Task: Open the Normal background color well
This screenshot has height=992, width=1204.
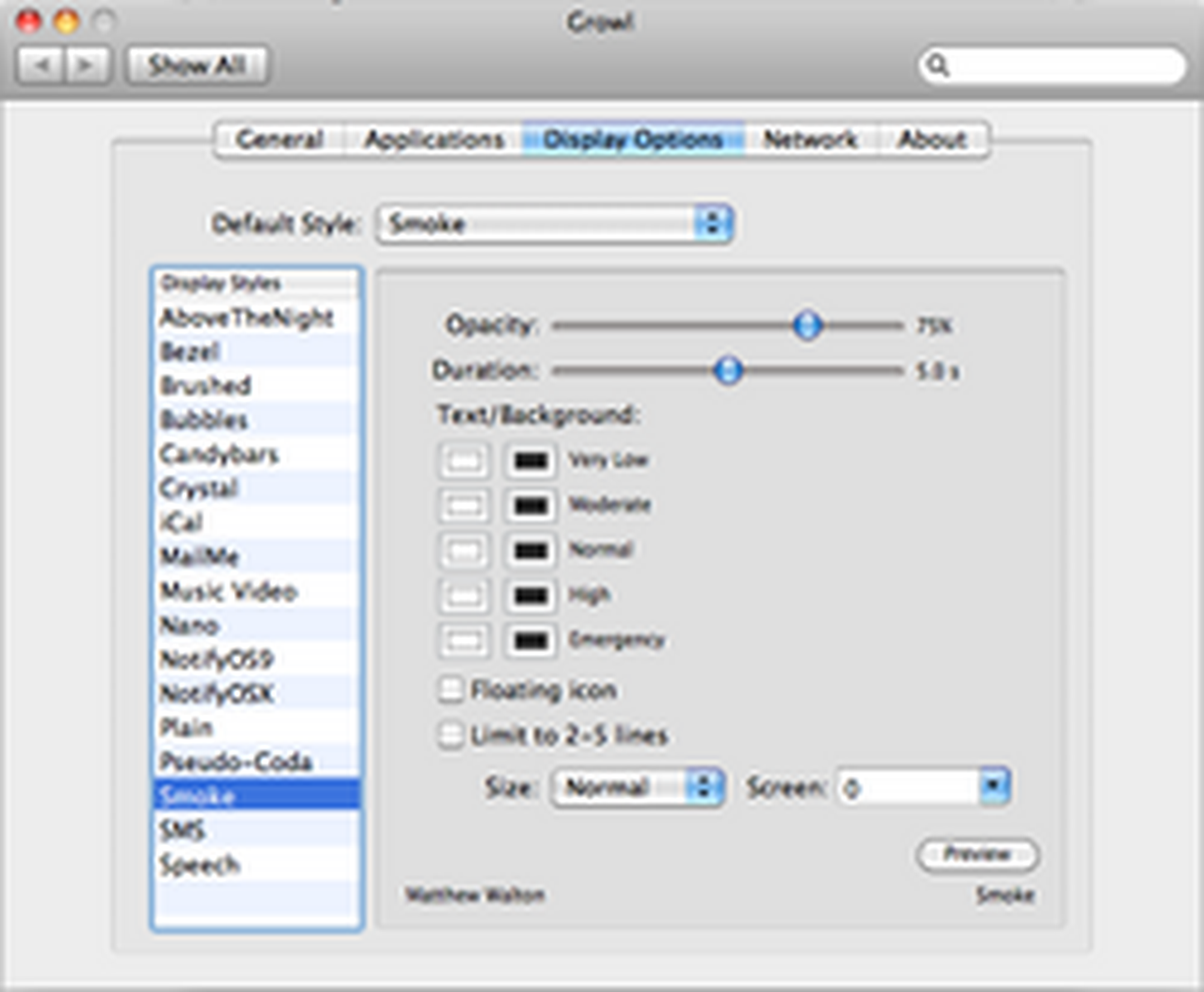Action: click(x=530, y=550)
